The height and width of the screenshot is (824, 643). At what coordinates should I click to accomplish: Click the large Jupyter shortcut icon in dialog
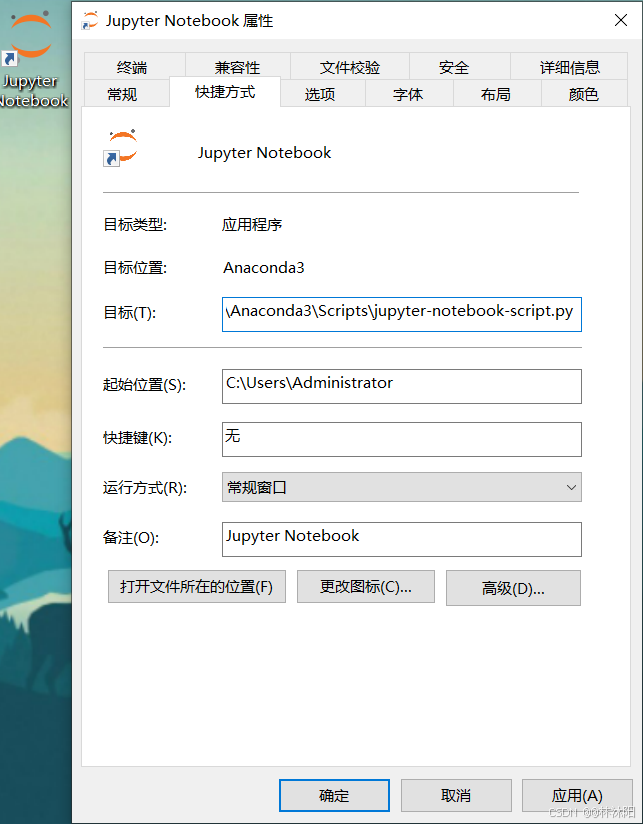[120, 148]
